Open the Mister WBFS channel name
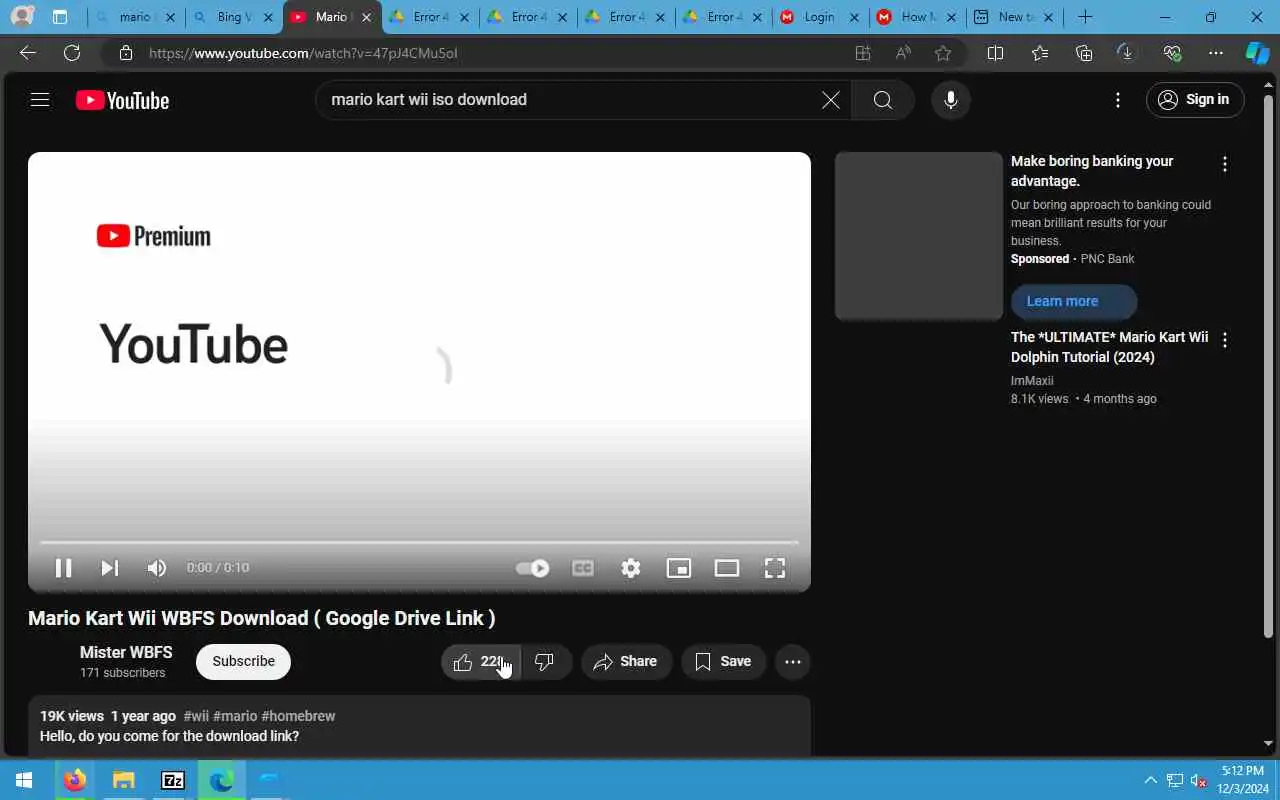Image resolution: width=1280 pixels, height=800 pixels. pyautogui.click(x=126, y=652)
